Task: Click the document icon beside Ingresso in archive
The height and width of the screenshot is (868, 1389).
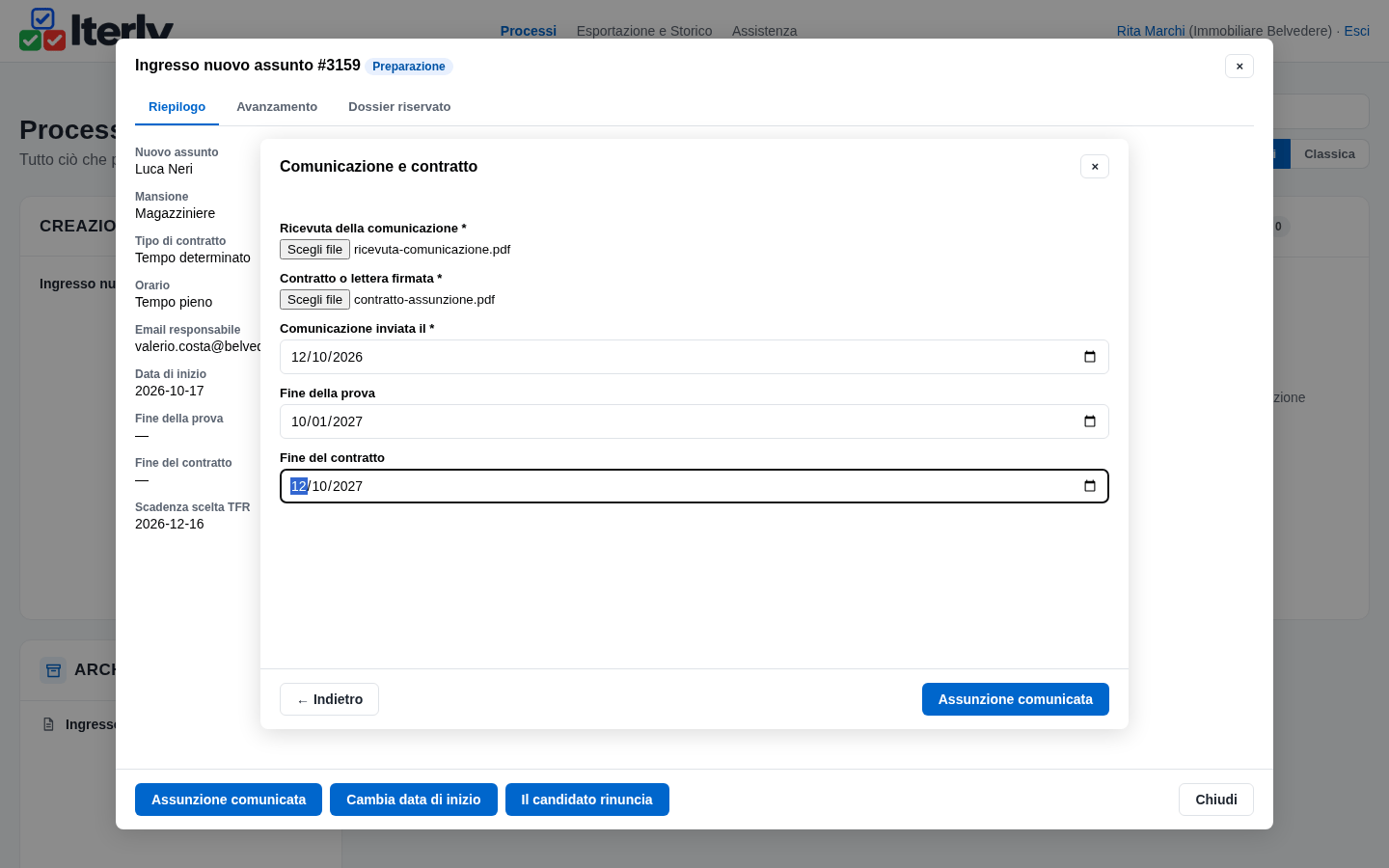Action: 49,724
